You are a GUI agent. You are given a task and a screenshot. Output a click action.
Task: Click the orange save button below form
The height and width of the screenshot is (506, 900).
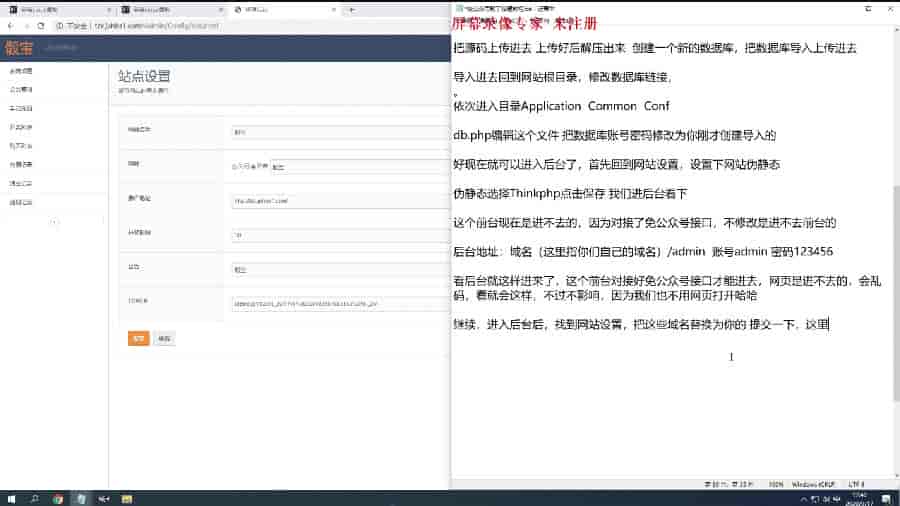point(139,339)
